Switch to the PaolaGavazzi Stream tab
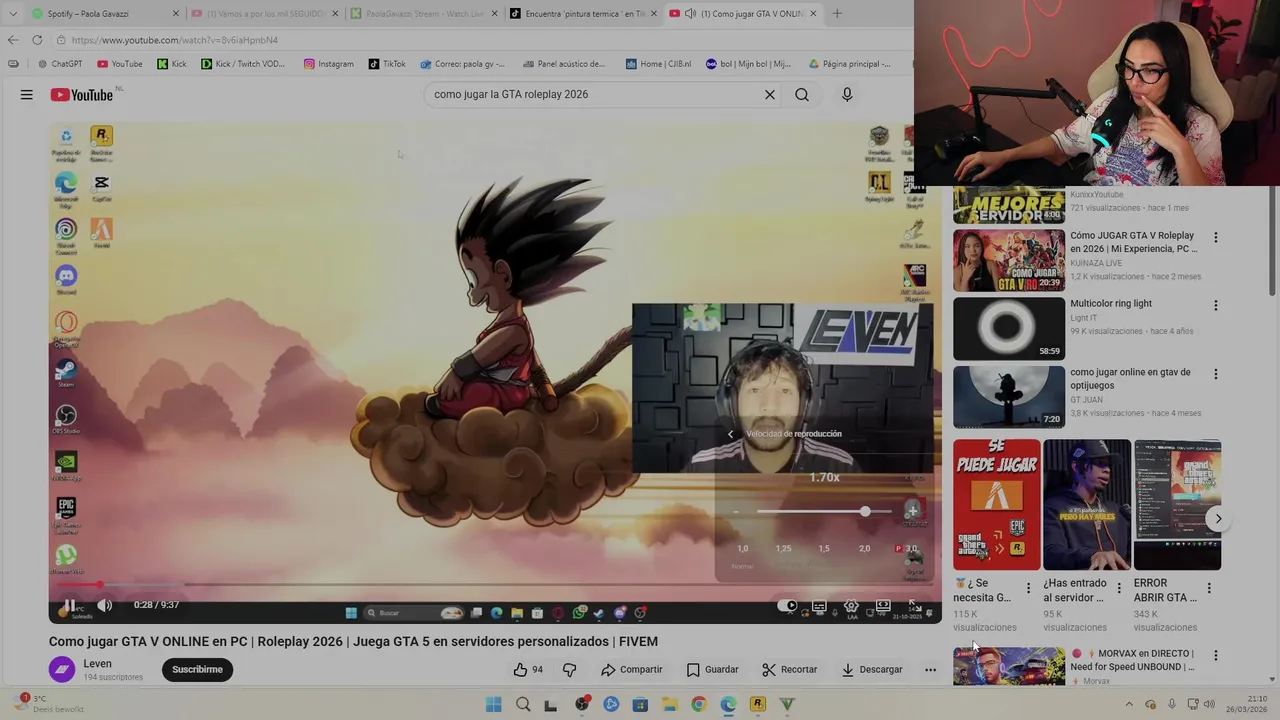Image resolution: width=1280 pixels, height=720 pixels. click(424, 14)
